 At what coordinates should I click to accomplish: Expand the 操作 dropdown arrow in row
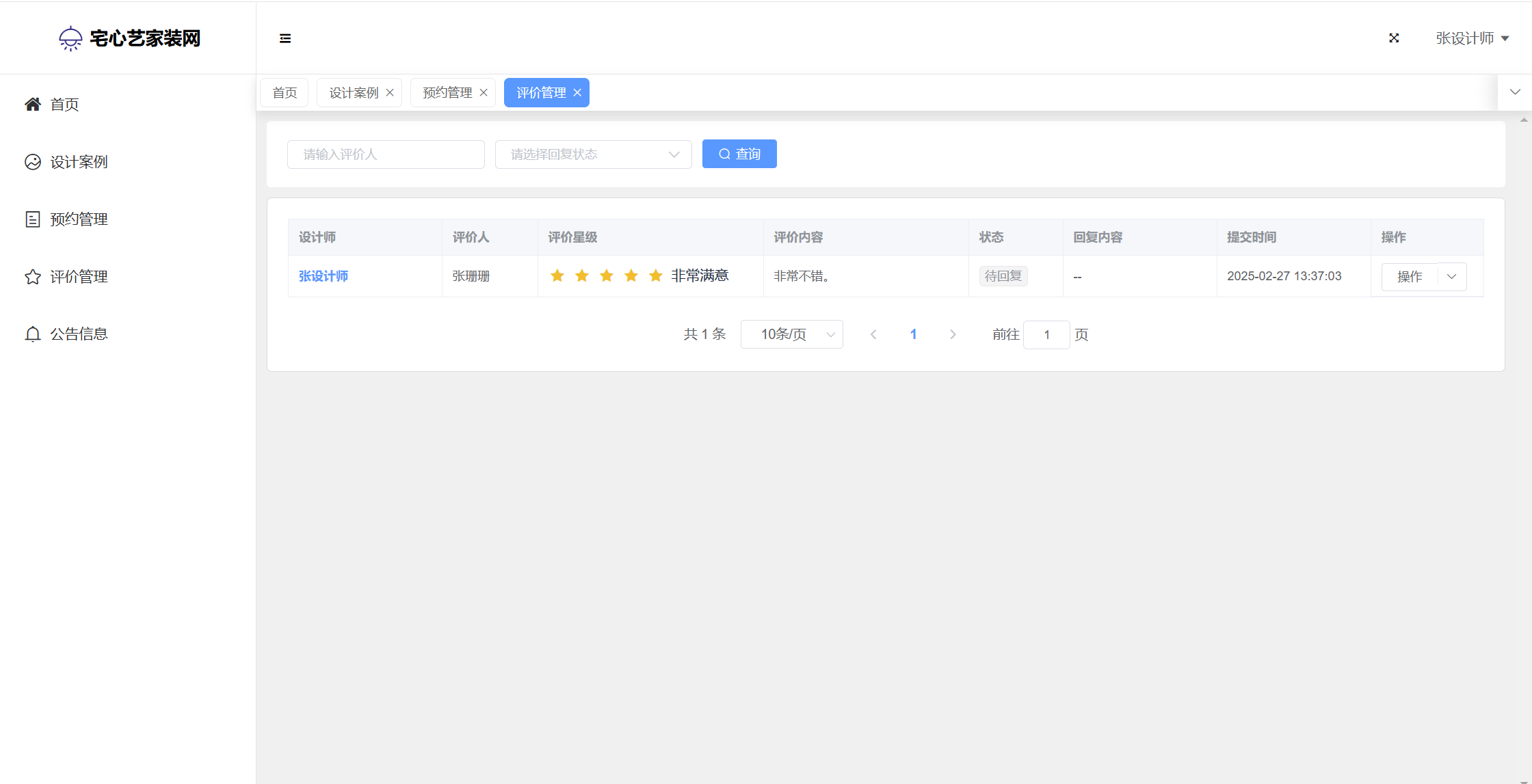[x=1451, y=277]
